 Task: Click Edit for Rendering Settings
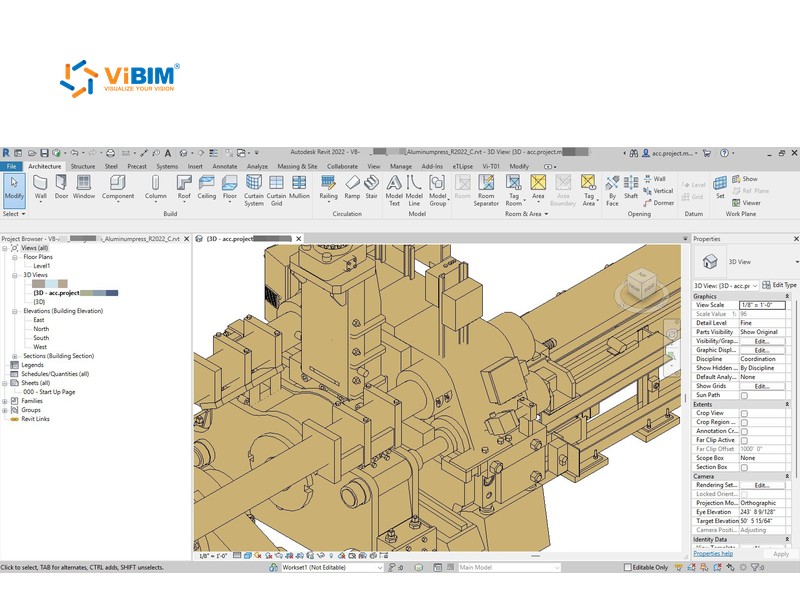762,485
